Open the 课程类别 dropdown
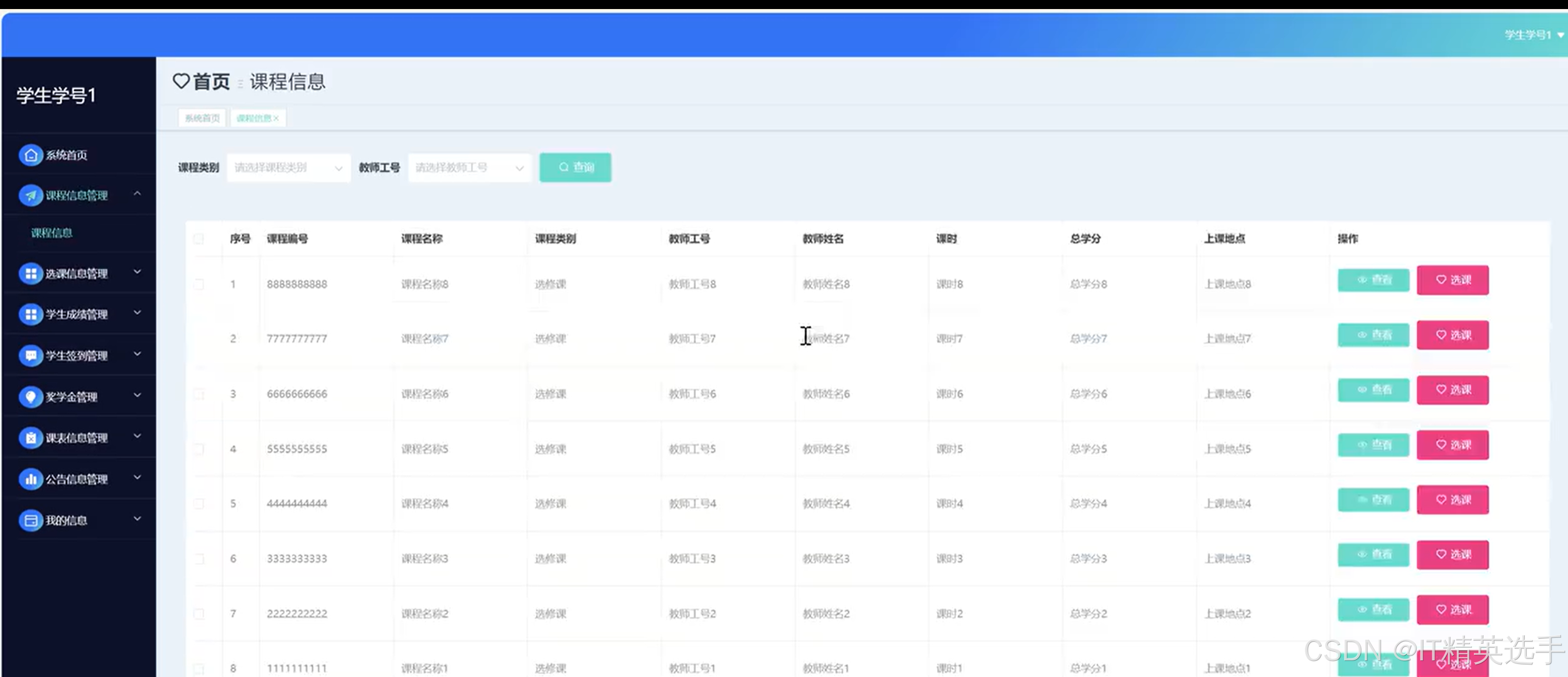Image resolution: width=1568 pixels, height=677 pixels. [288, 167]
